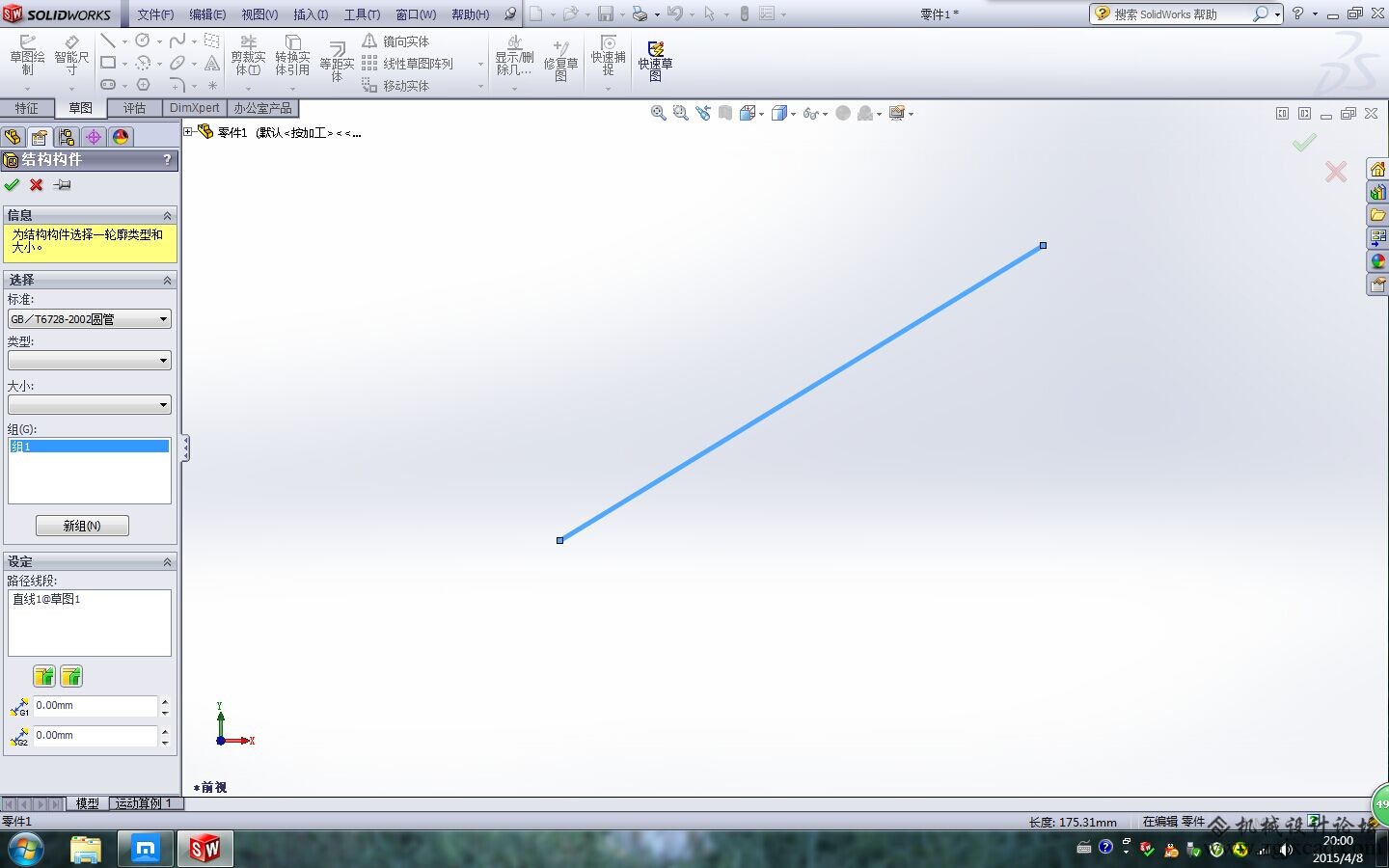Click Zoom to Fit in view toolbar

[x=658, y=113]
